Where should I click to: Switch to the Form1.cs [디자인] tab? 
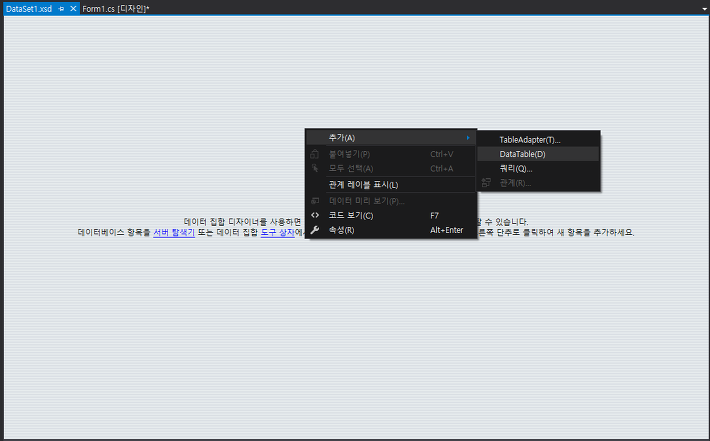coord(115,9)
